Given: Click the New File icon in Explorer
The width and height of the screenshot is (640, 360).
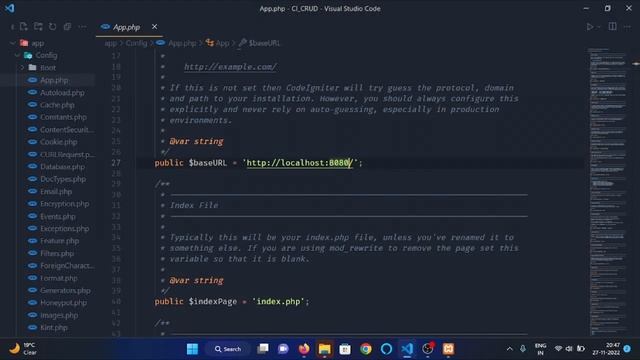Looking at the screenshot, I should (24, 27).
